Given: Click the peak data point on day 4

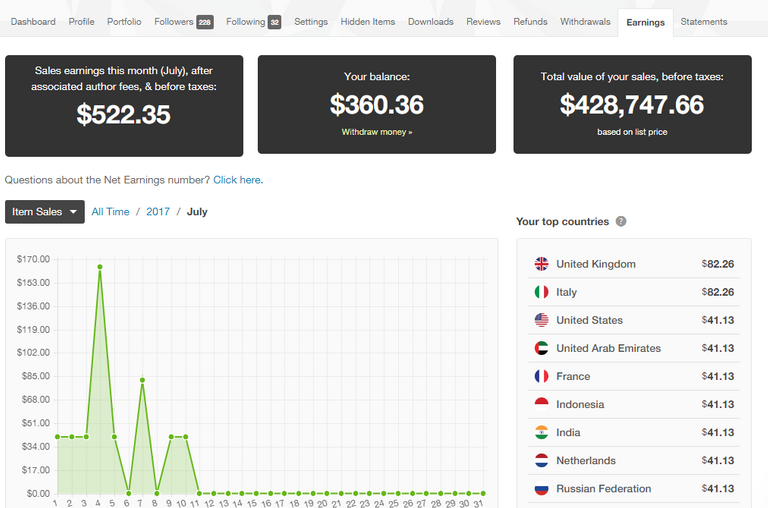Looking at the screenshot, I should tap(99, 267).
